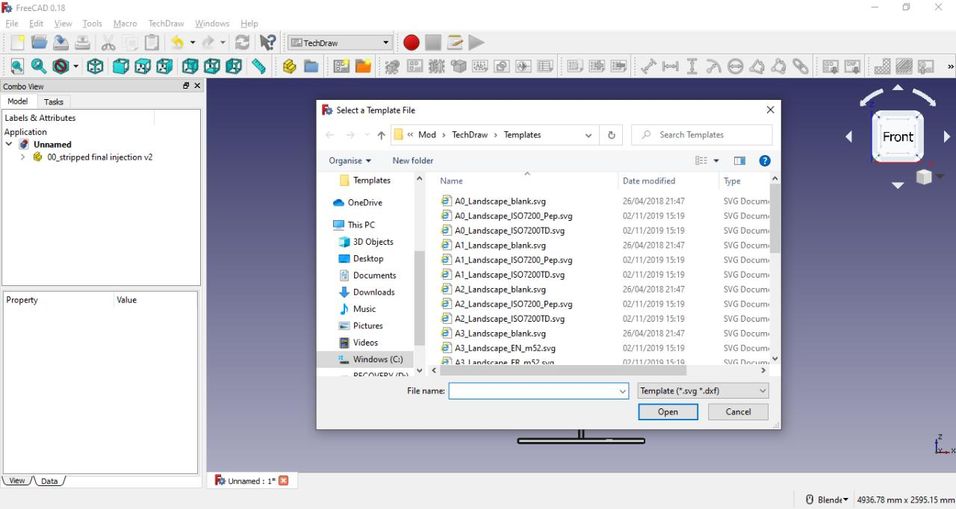The width and height of the screenshot is (956, 509).
Task: Click New folder in dialog
Action: [413, 161]
